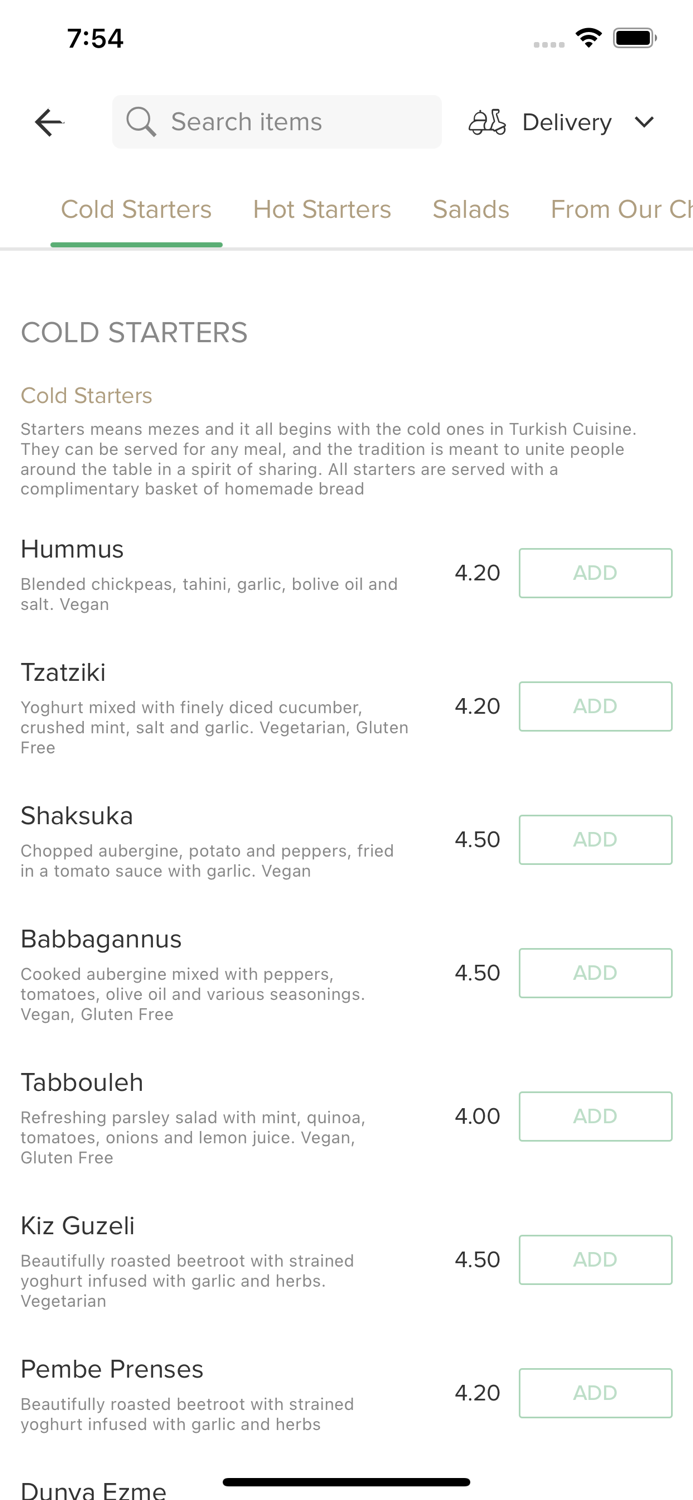Expand the delivery method selector
This screenshot has width=693, height=1500.
pos(645,122)
